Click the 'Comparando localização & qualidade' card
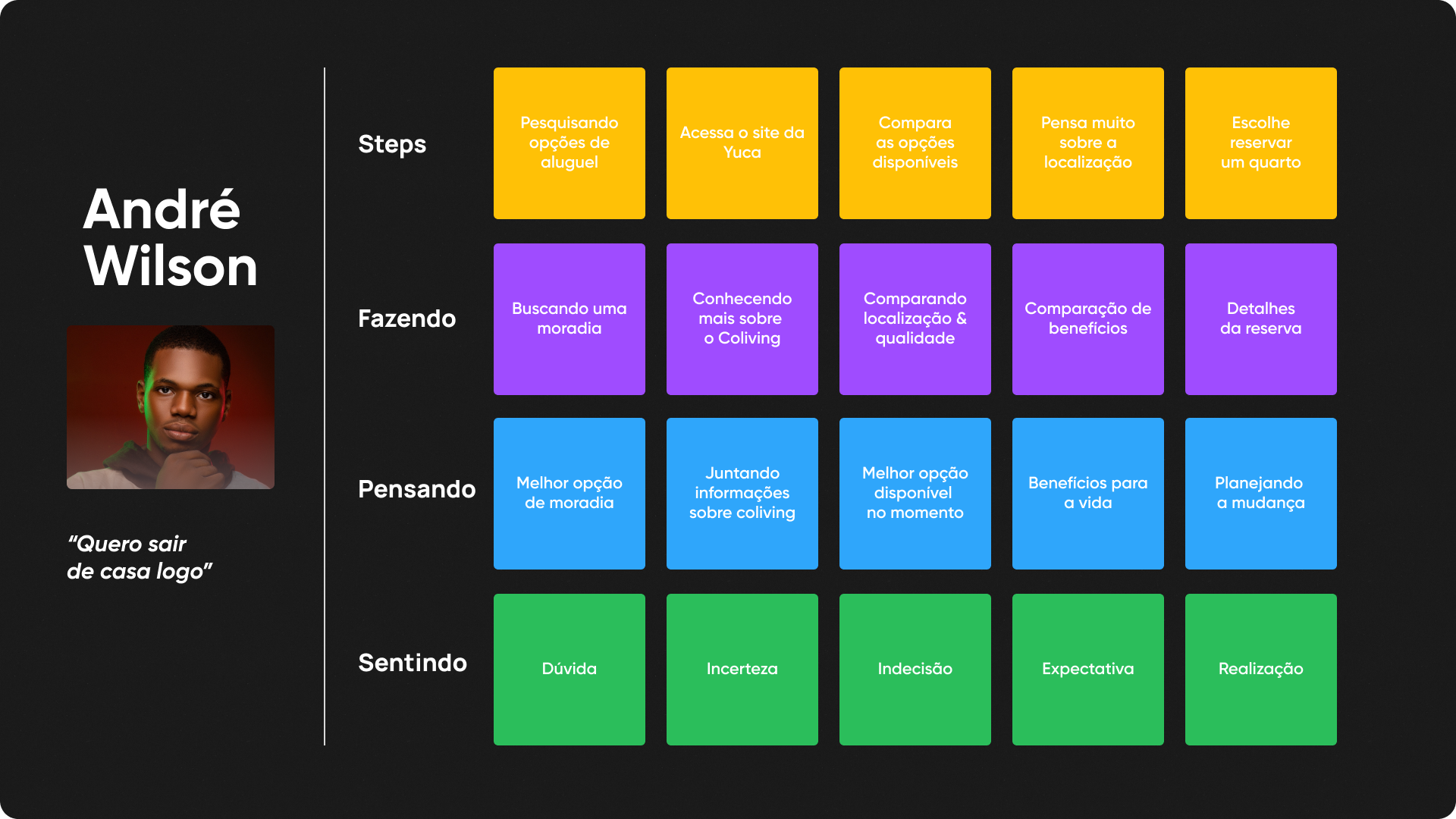This screenshot has height=819, width=1456. [x=915, y=319]
